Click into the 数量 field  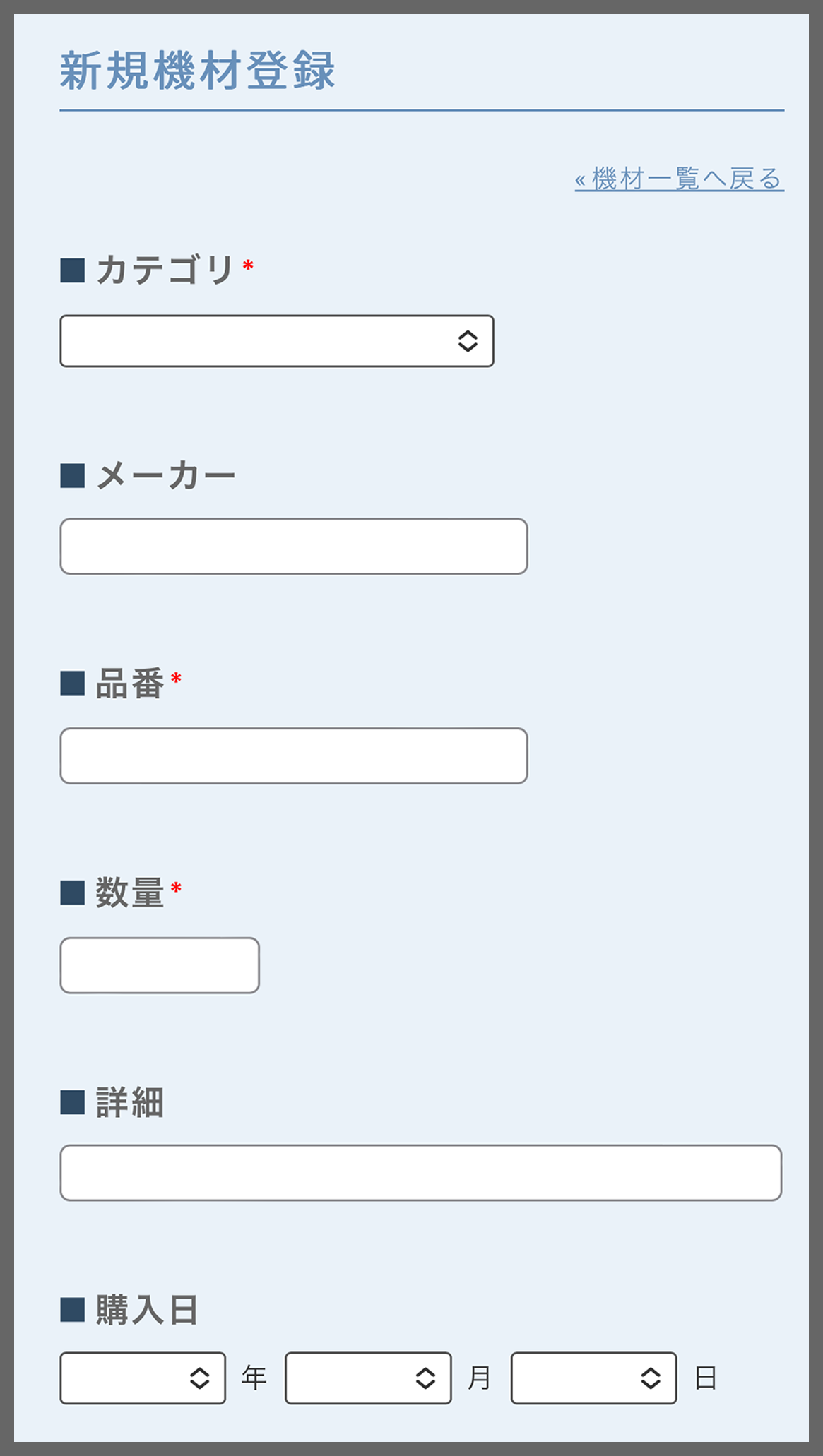160,965
